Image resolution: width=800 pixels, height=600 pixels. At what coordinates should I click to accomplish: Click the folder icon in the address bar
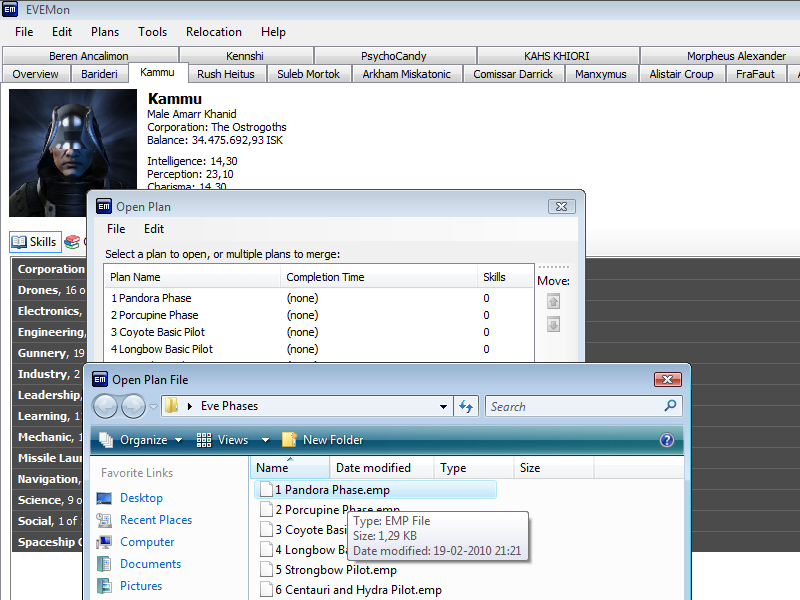tap(172, 406)
